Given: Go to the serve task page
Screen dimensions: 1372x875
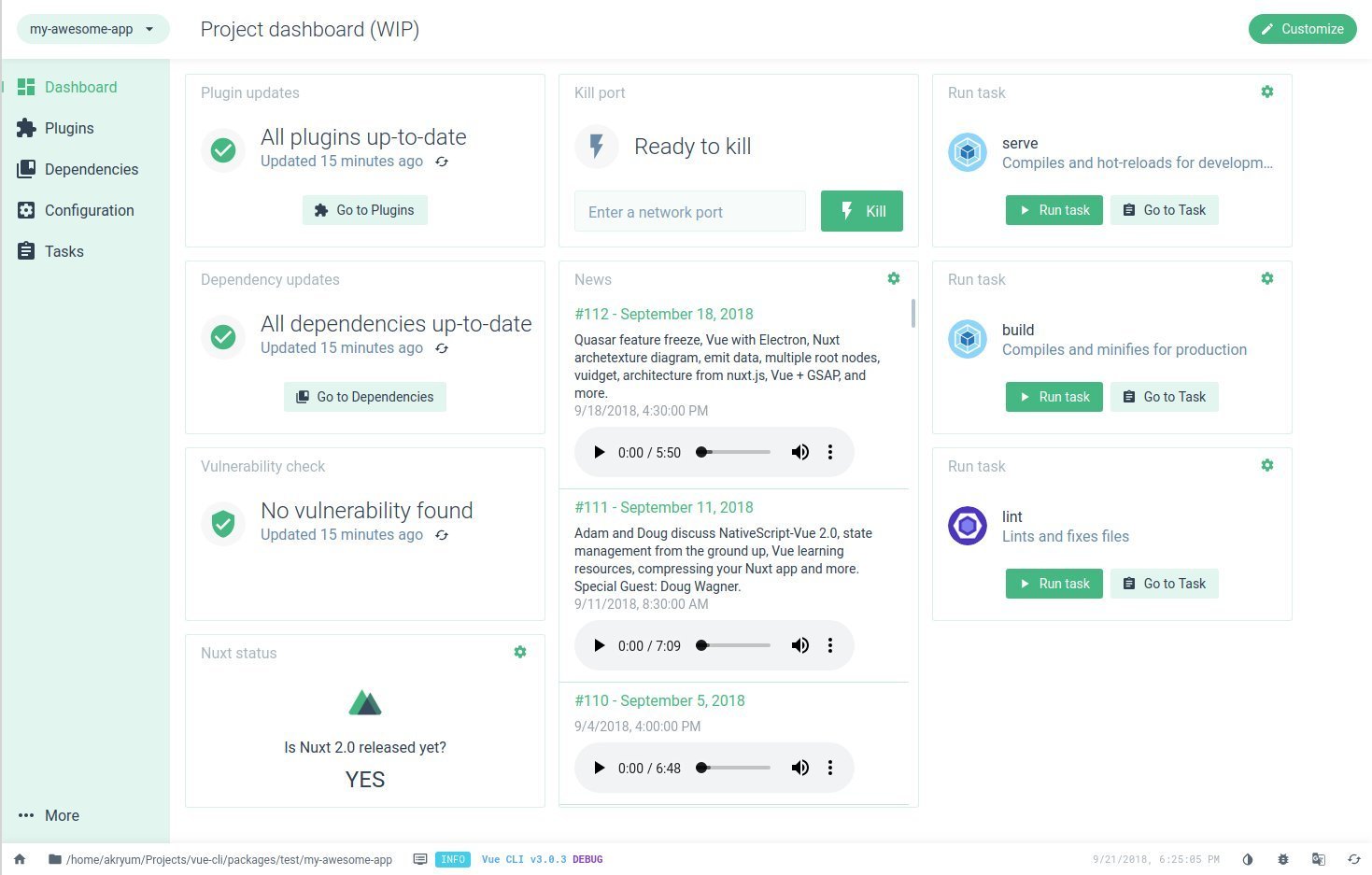Looking at the screenshot, I should click(1164, 210).
